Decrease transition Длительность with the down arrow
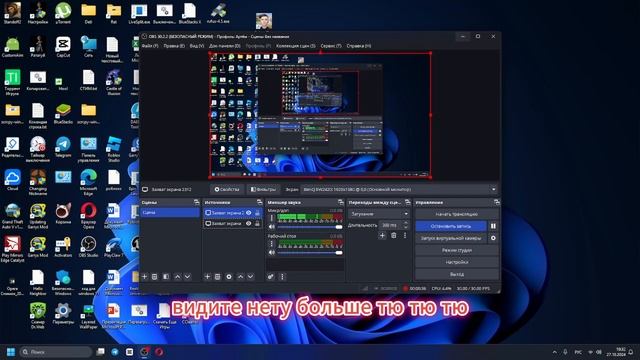Screen dimensions: 640x360 [405, 227]
